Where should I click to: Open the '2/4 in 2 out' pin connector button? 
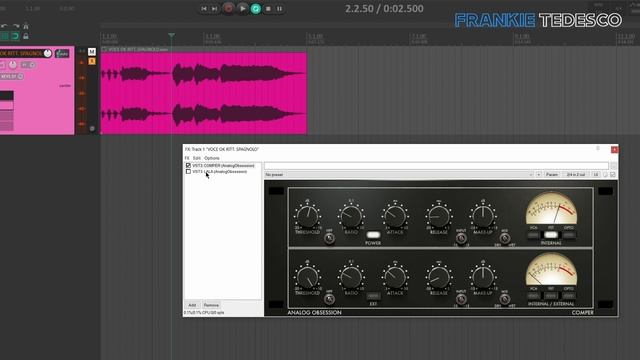tap(576, 175)
